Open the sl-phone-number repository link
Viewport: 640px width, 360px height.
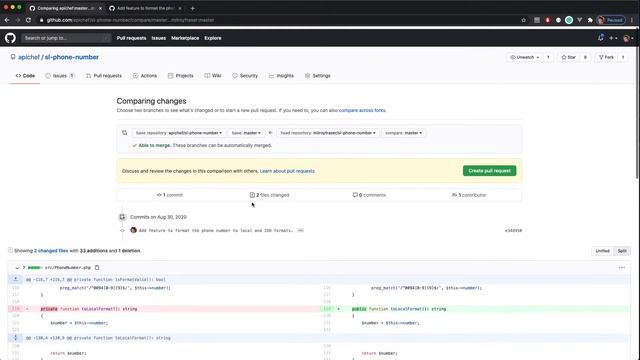pyautogui.click(x=72, y=57)
